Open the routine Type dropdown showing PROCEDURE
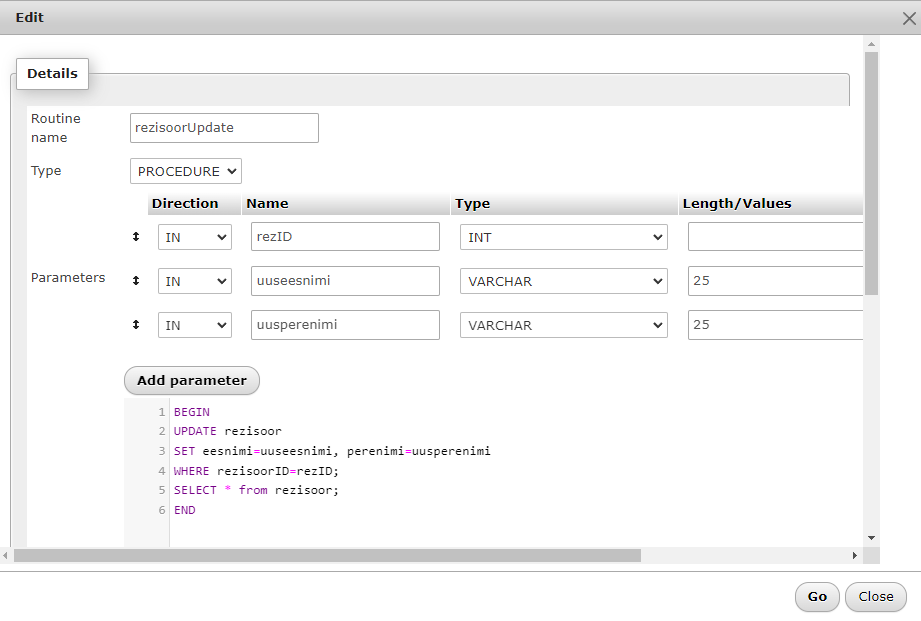 pos(186,171)
